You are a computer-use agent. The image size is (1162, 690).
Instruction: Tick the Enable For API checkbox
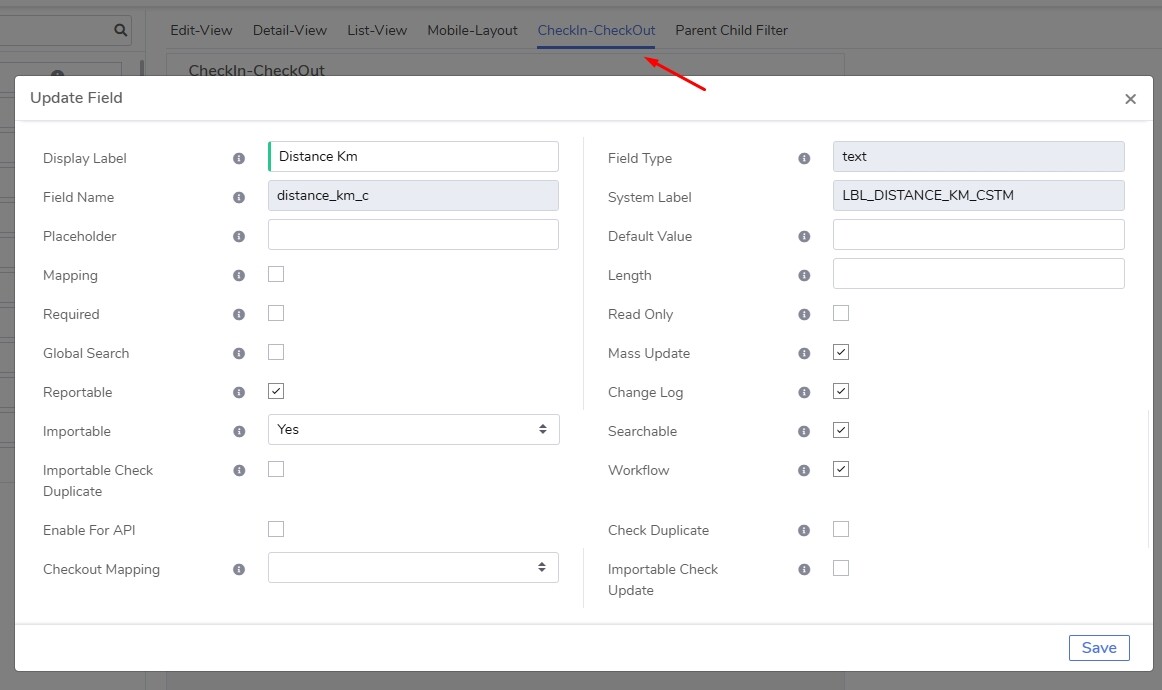click(276, 528)
